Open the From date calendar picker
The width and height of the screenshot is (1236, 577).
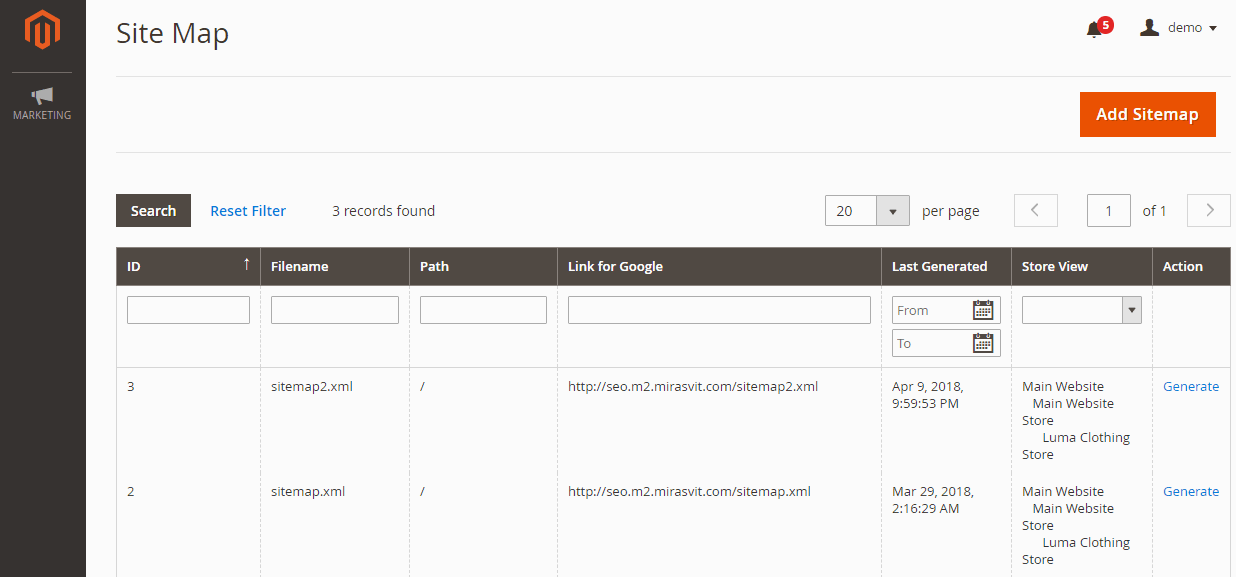(x=983, y=310)
